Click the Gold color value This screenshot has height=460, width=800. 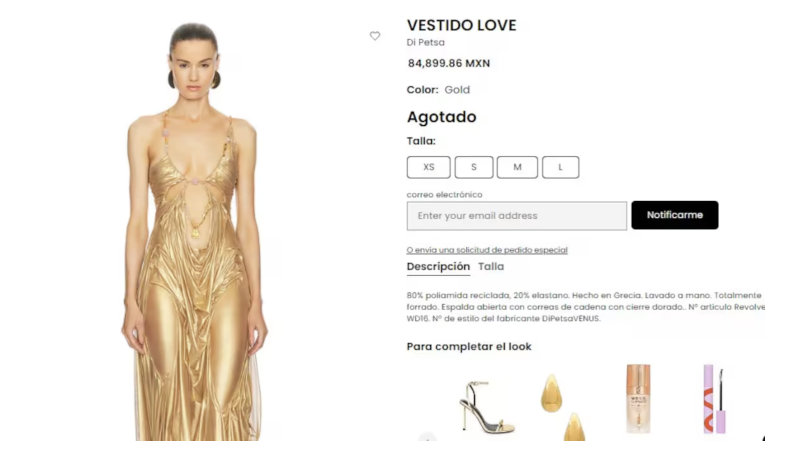coord(457,90)
